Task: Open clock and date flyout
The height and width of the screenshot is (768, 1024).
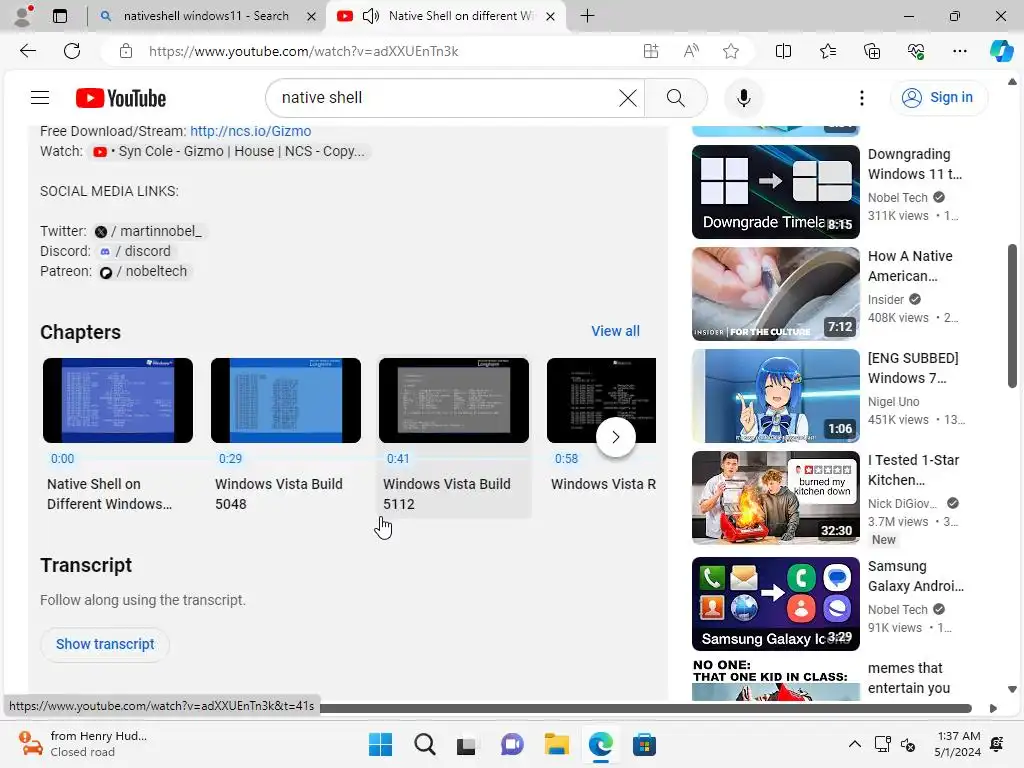Action: 957,744
